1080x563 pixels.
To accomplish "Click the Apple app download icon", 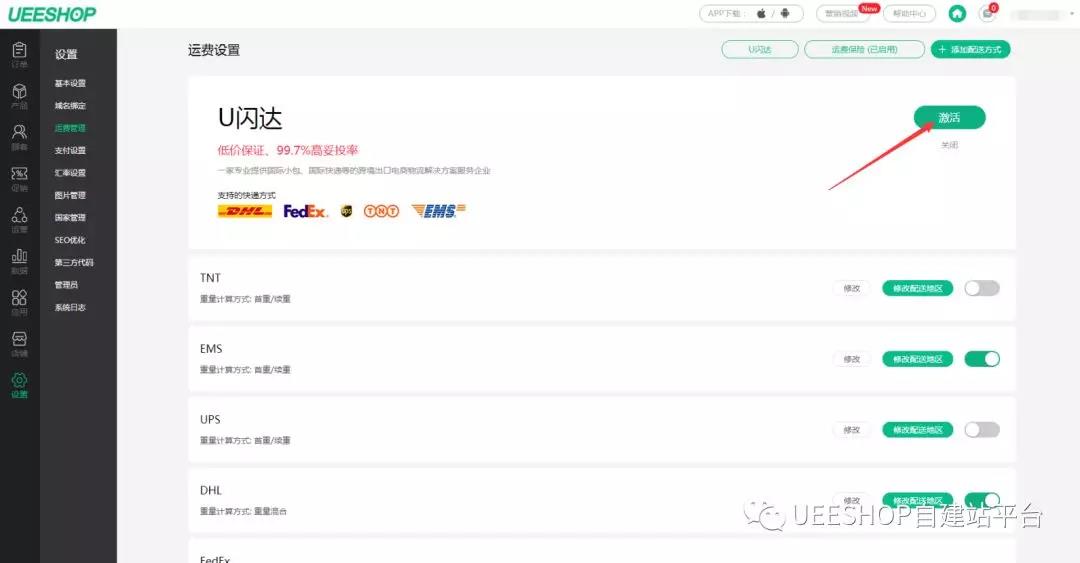I will (x=761, y=13).
